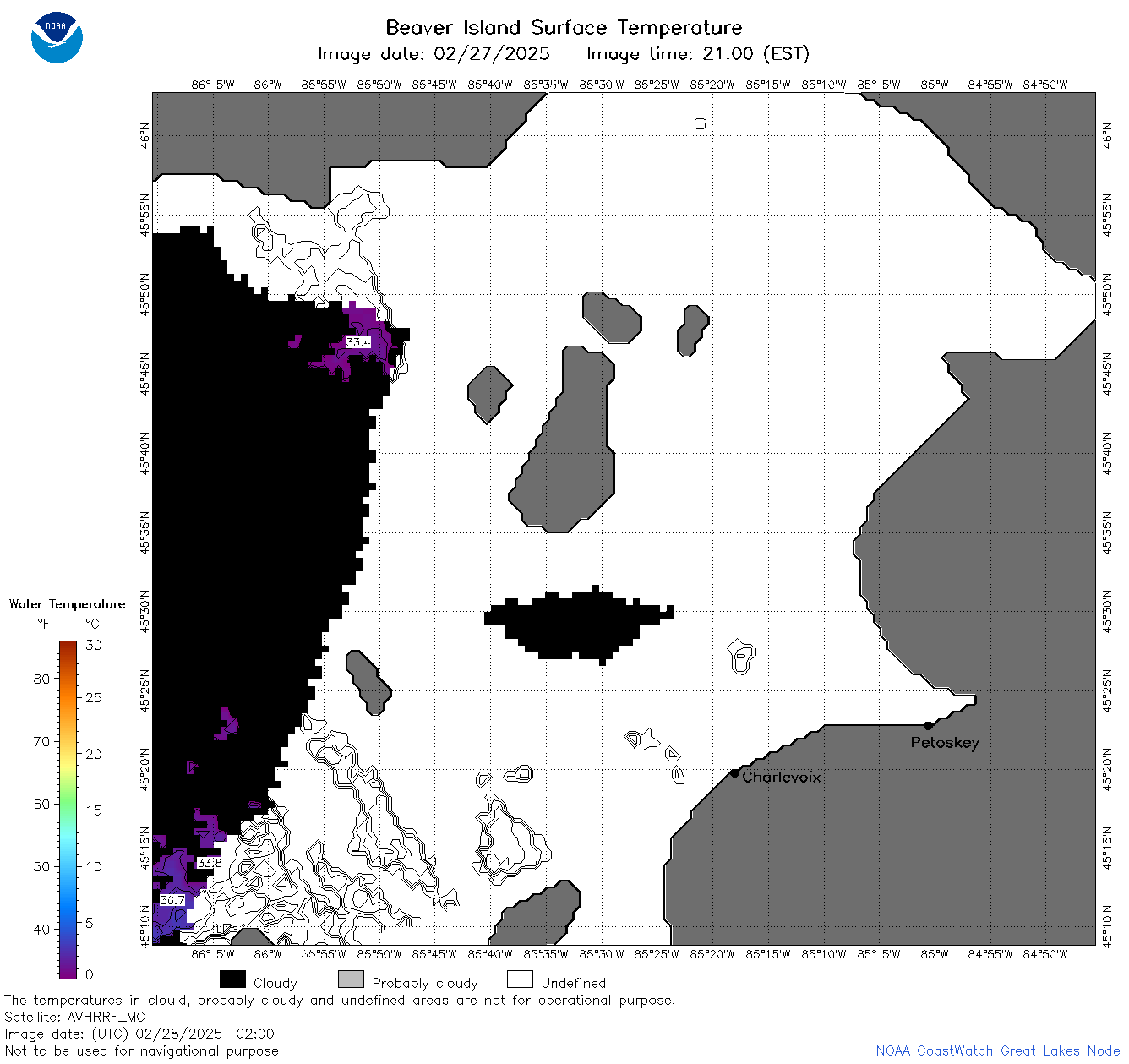The image size is (1129, 1064).
Task: Click the Beaver Island Surface Temperature title
Action: (564, 27)
